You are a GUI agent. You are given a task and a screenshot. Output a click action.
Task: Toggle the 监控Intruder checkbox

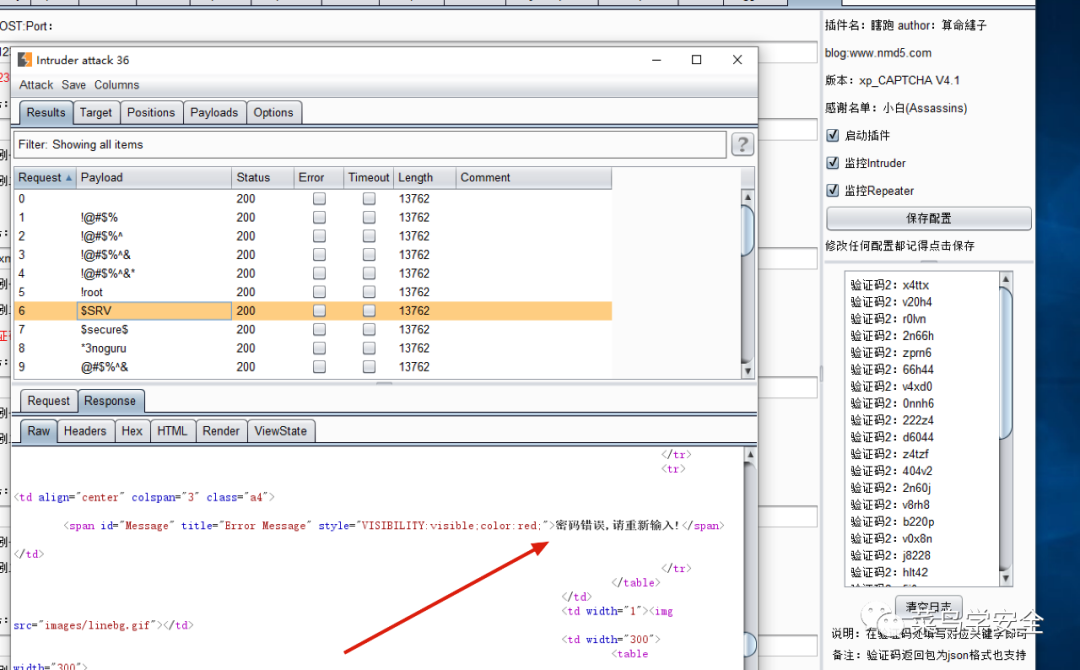click(x=833, y=163)
